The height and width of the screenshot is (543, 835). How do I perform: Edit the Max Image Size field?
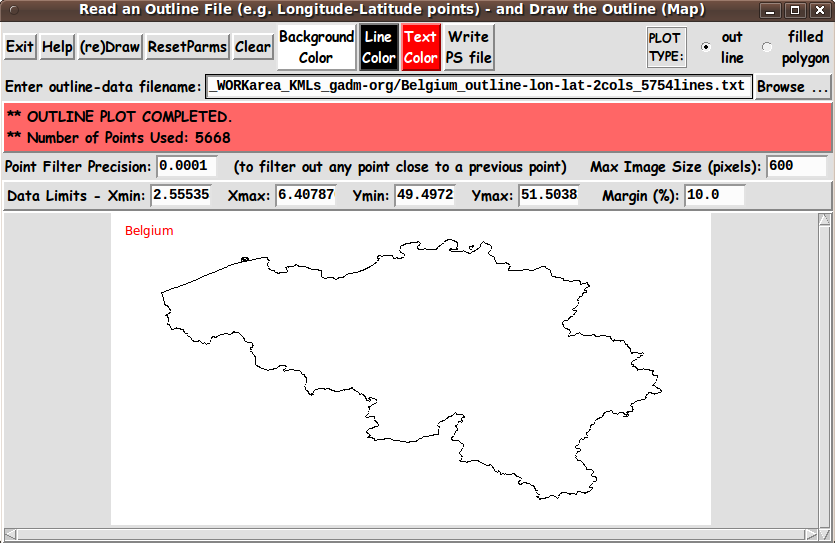point(796,166)
